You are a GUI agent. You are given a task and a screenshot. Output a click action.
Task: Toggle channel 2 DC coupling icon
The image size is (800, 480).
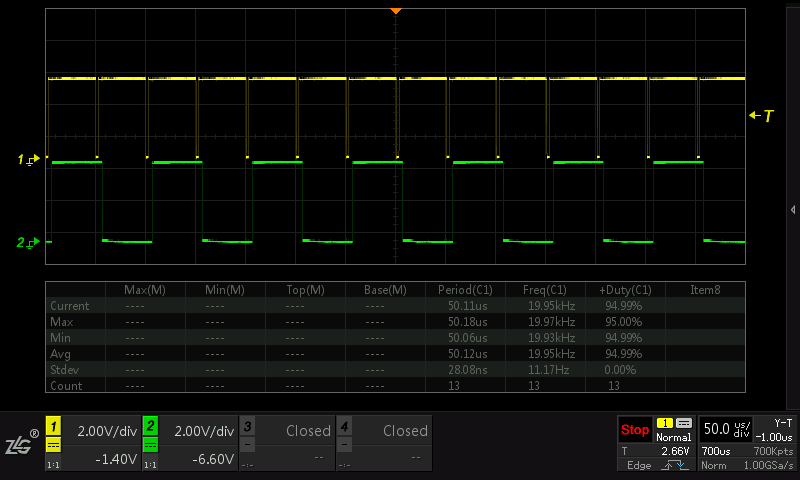[150, 445]
